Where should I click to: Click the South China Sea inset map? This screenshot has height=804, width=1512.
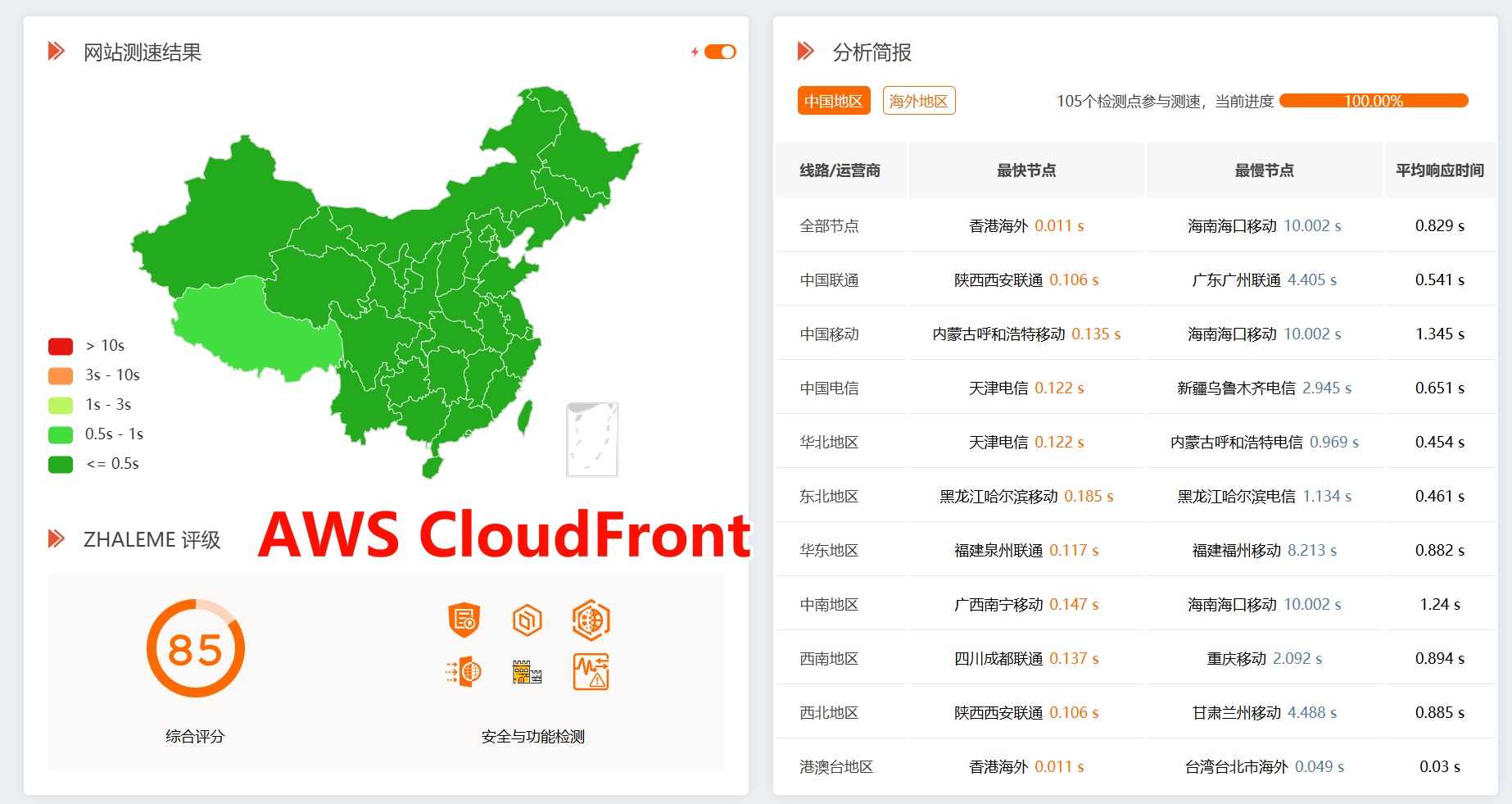592,439
